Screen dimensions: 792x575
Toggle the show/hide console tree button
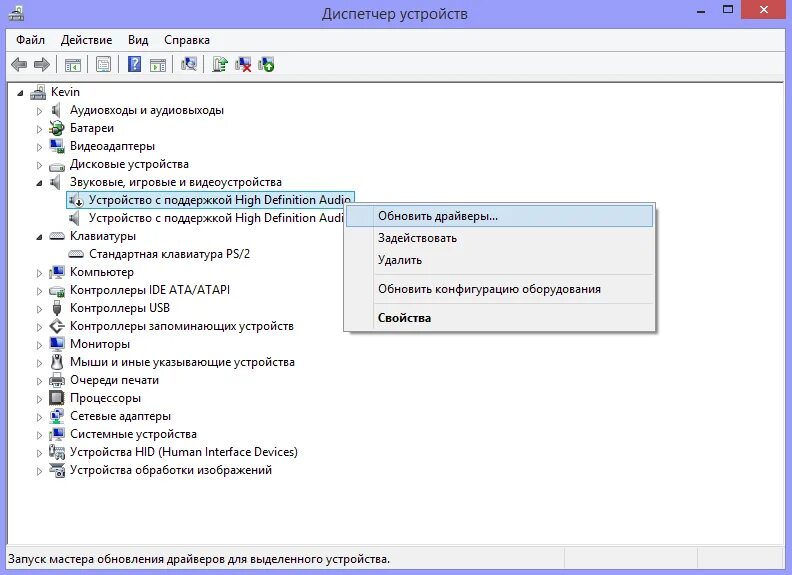click(73, 65)
